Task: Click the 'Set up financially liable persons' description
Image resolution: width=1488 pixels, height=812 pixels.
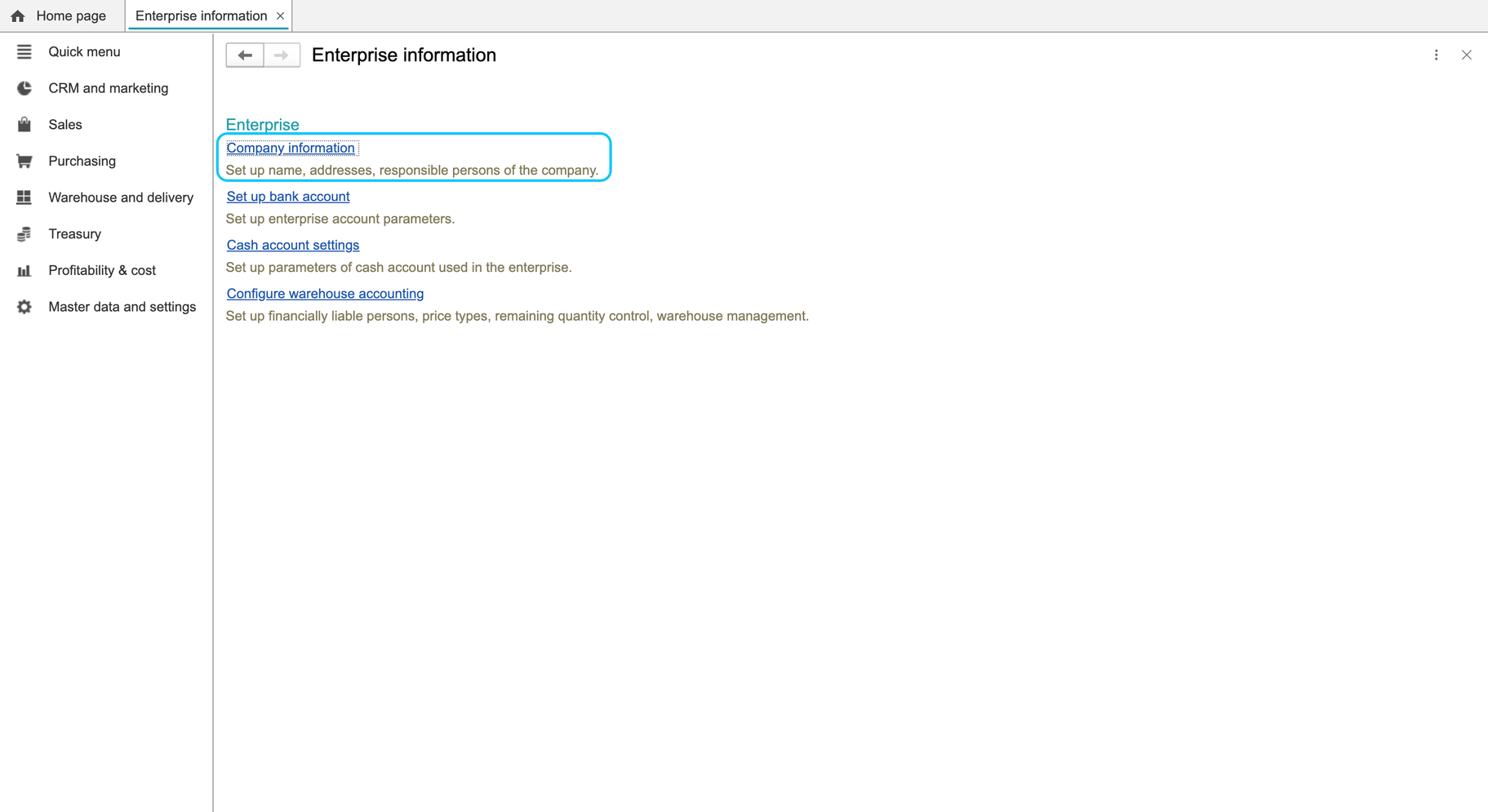Action: [x=517, y=316]
